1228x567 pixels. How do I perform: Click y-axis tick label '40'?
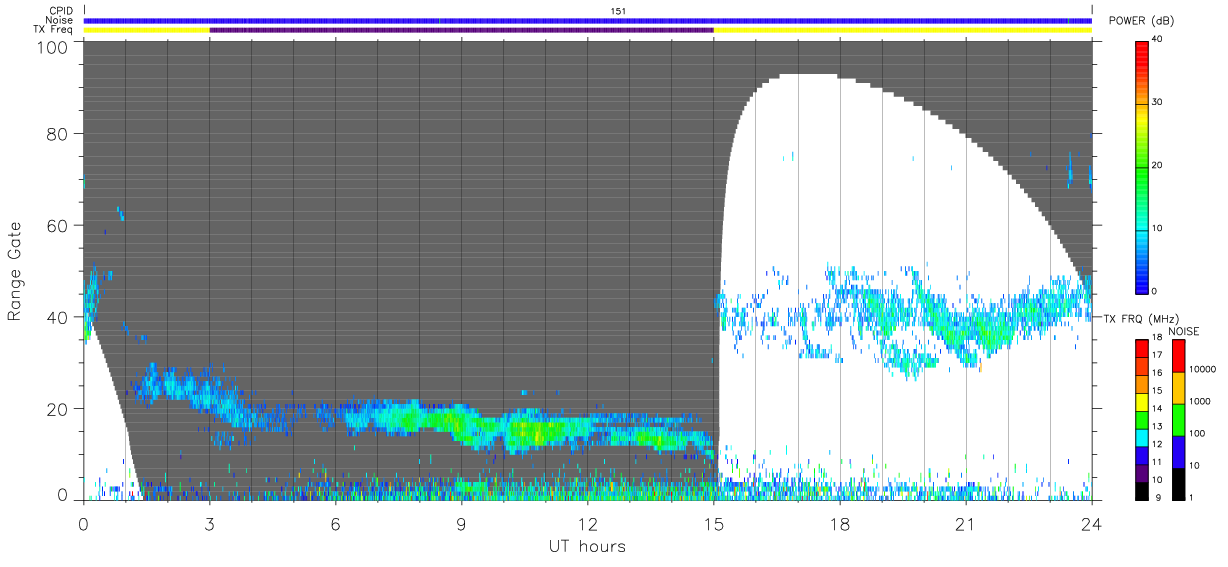(x=57, y=317)
